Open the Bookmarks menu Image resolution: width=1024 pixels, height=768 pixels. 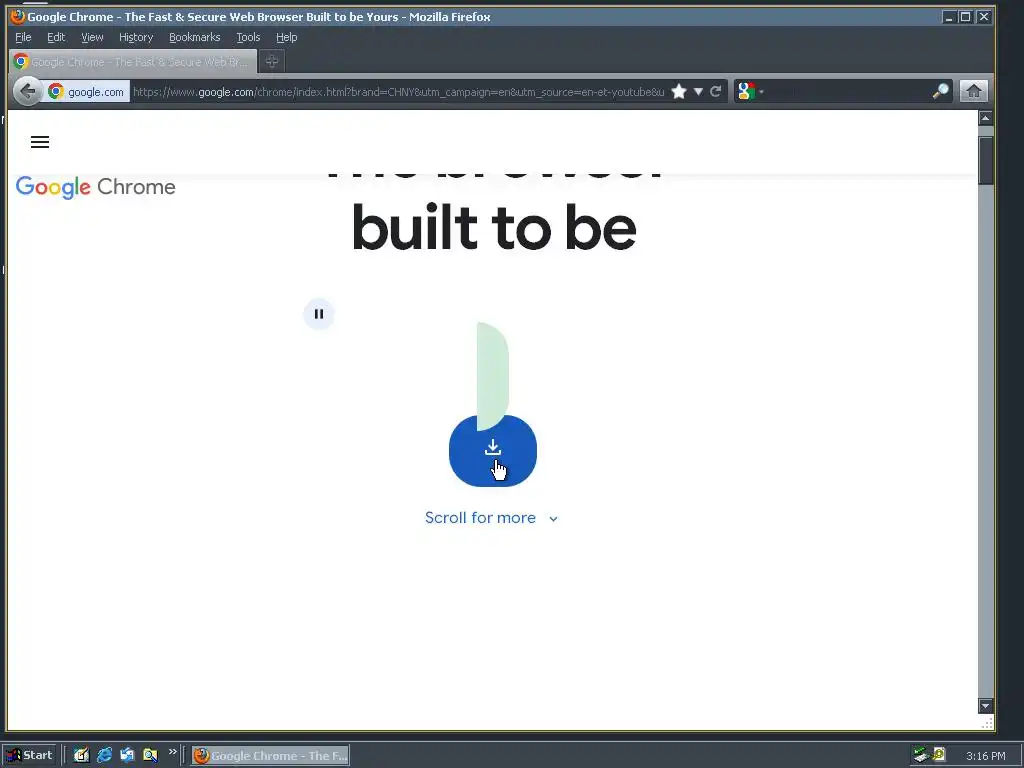(x=195, y=37)
